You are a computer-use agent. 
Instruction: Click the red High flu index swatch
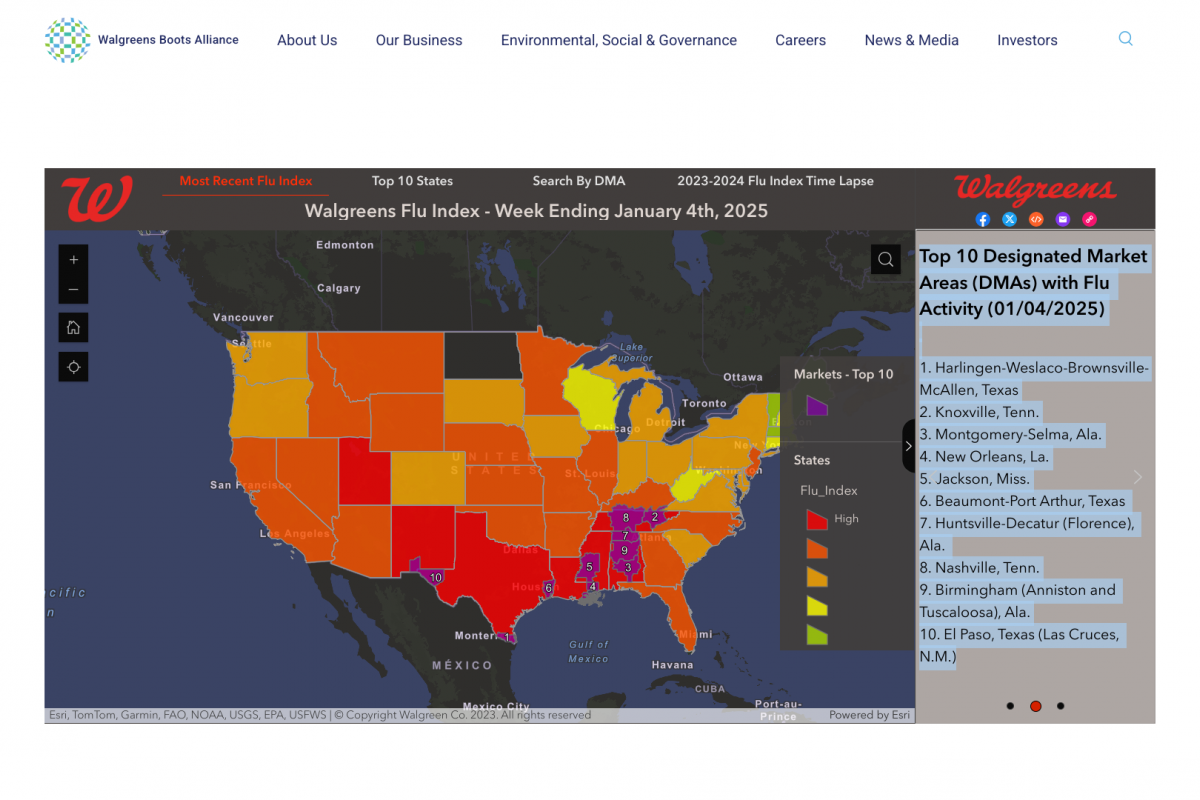[x=817, y=519]
